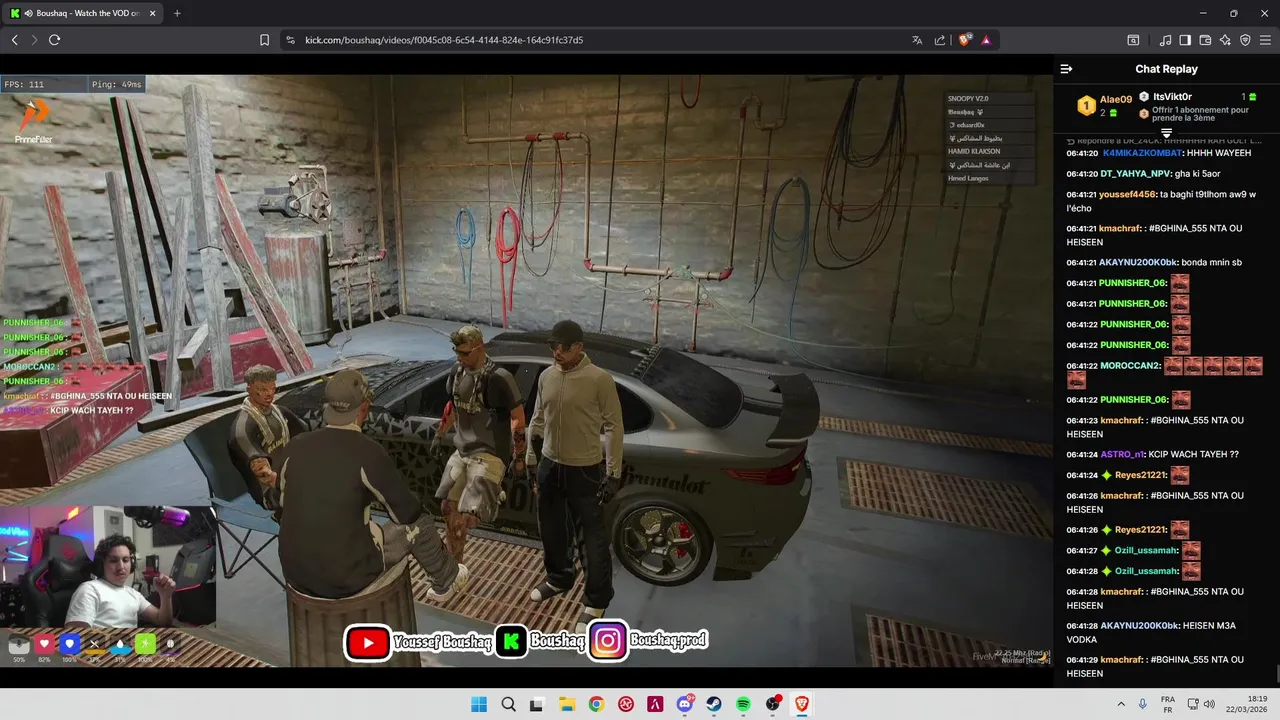
Task: Click the VOD video player area
Action: pyautogui.click(x=526, y=370)
